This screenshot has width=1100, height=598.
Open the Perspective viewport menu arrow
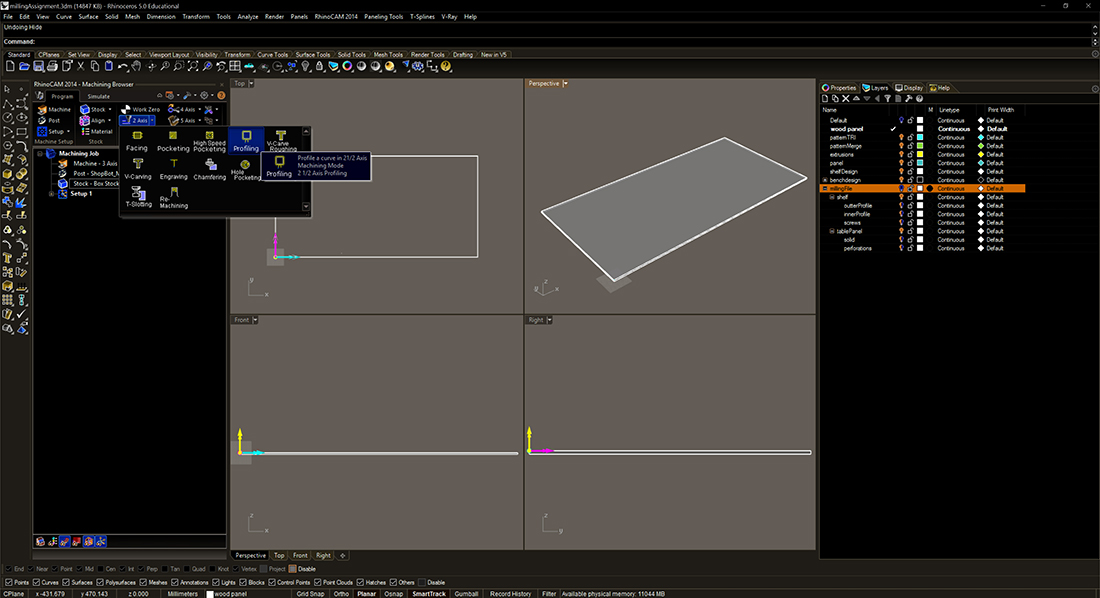coord(565,84)
